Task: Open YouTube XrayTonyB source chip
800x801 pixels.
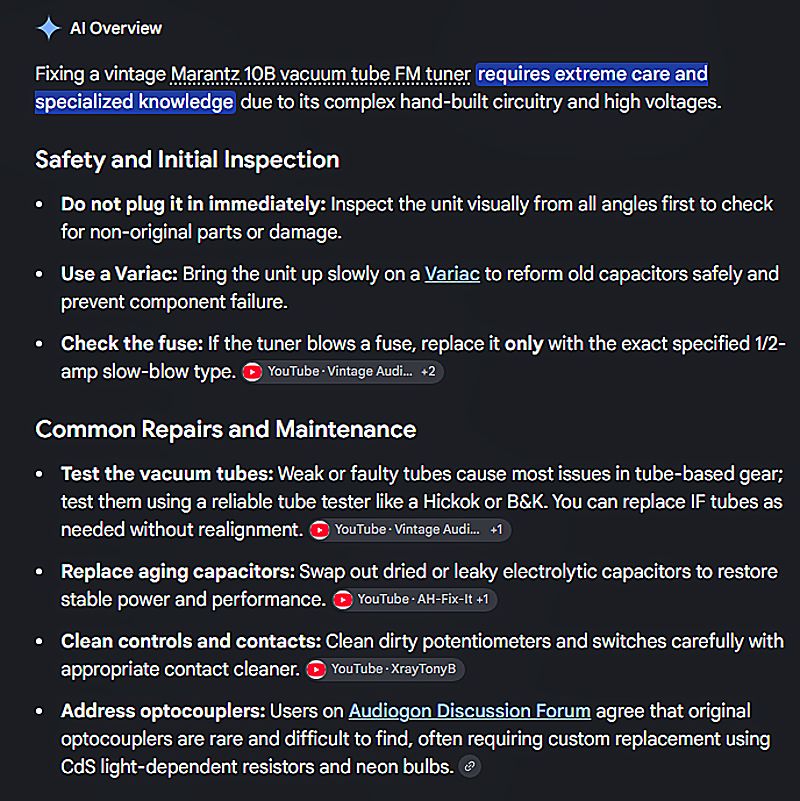Action: pyautogui.click(x=385, y=669)
